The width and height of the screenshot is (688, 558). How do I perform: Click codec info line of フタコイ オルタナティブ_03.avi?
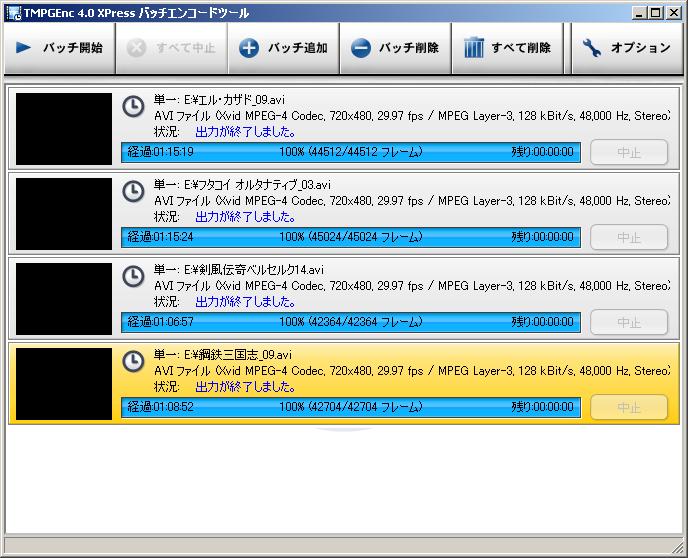(x=412, y=201)
